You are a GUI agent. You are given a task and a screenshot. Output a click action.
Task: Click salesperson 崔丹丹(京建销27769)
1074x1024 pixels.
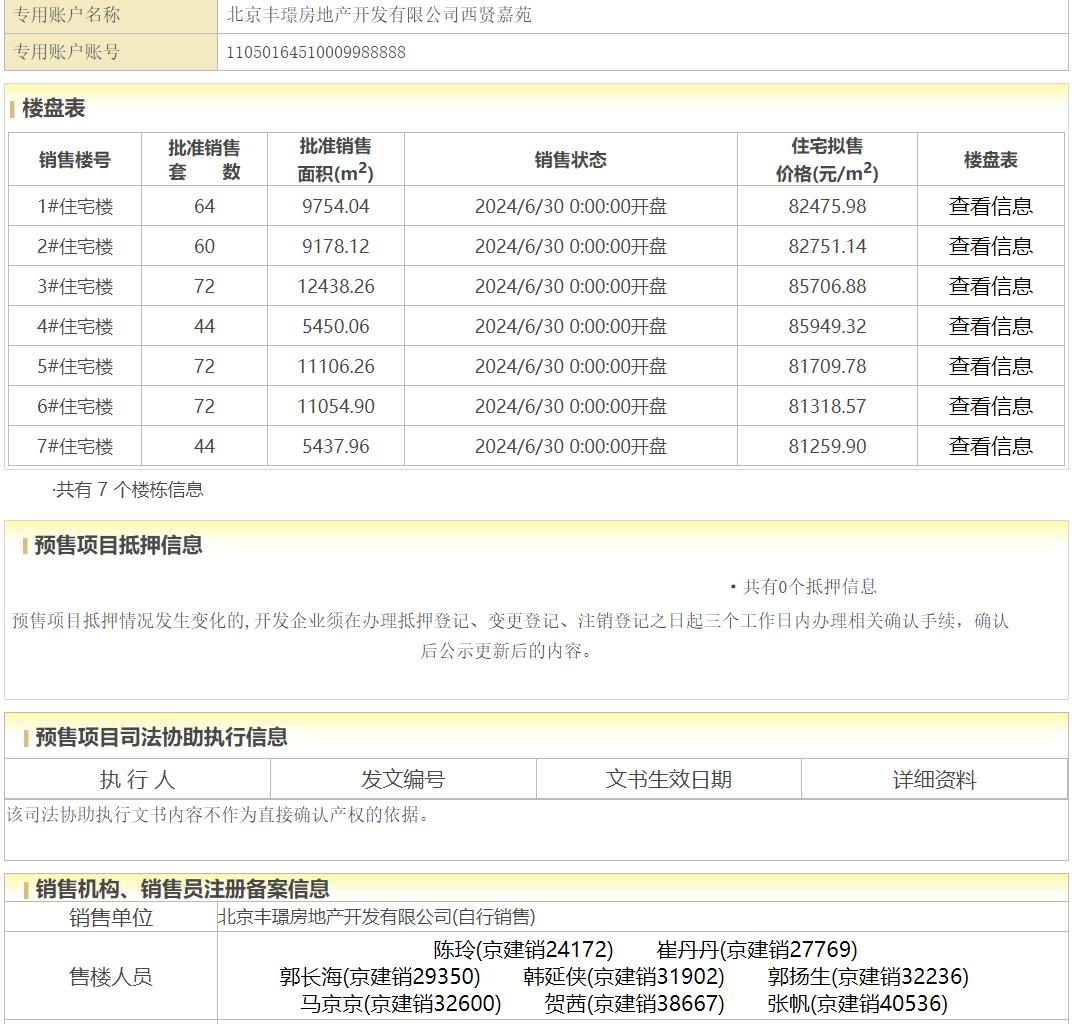click(757, 950)
